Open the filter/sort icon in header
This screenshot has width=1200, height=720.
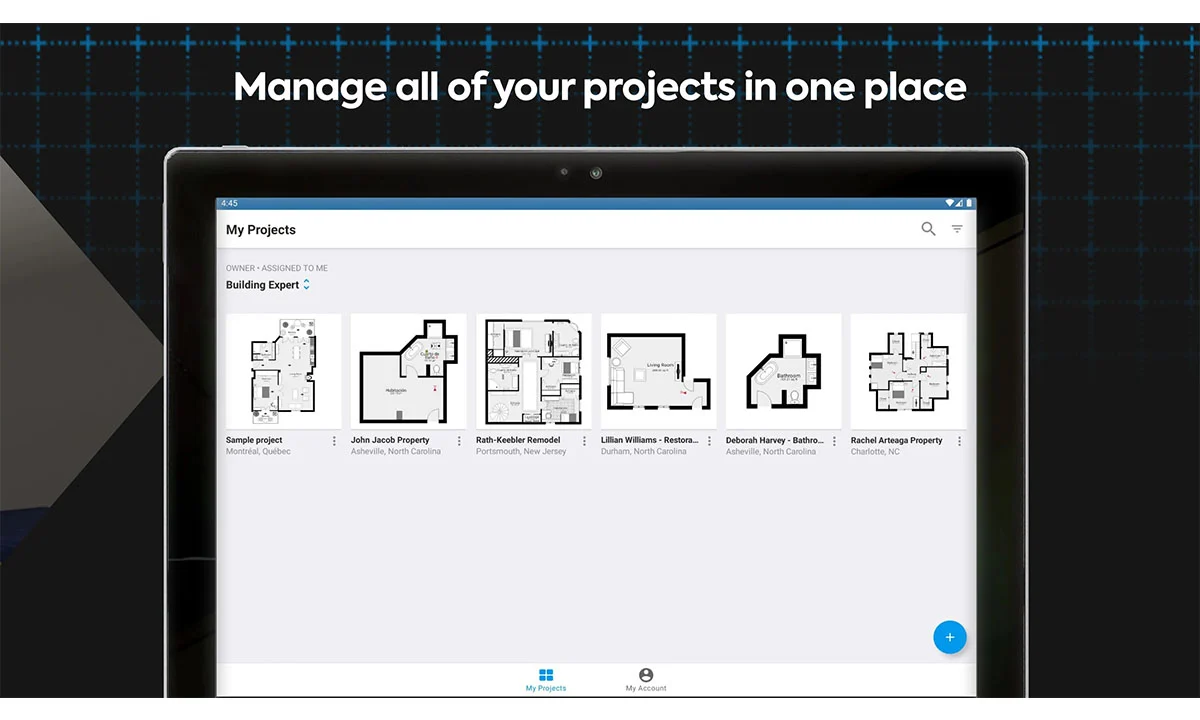(957, 229)
